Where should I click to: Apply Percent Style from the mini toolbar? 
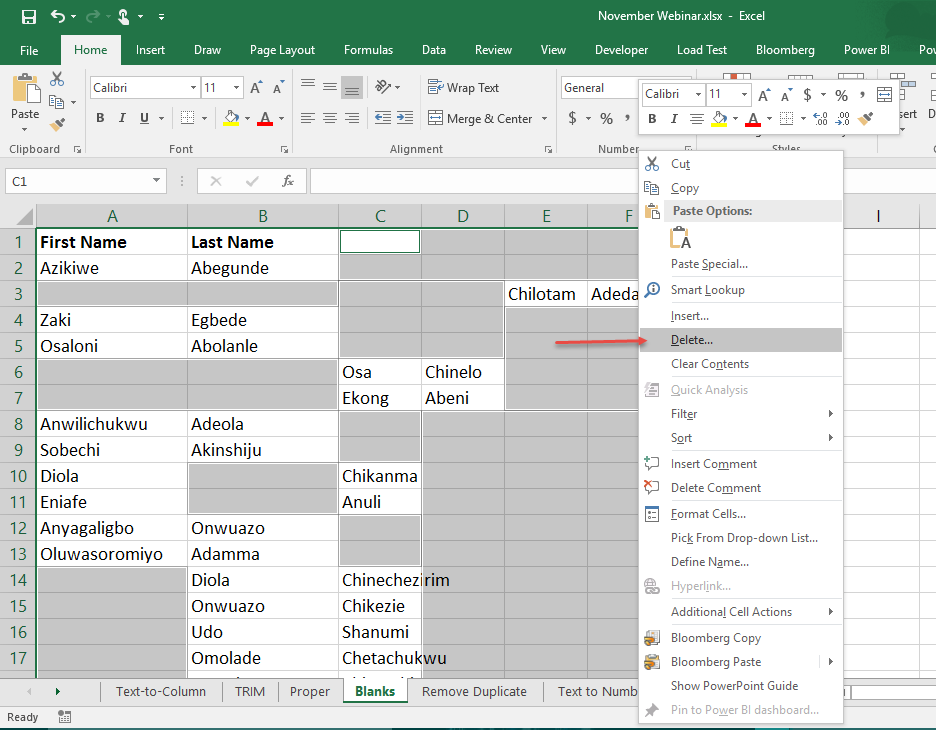(841, 94)
